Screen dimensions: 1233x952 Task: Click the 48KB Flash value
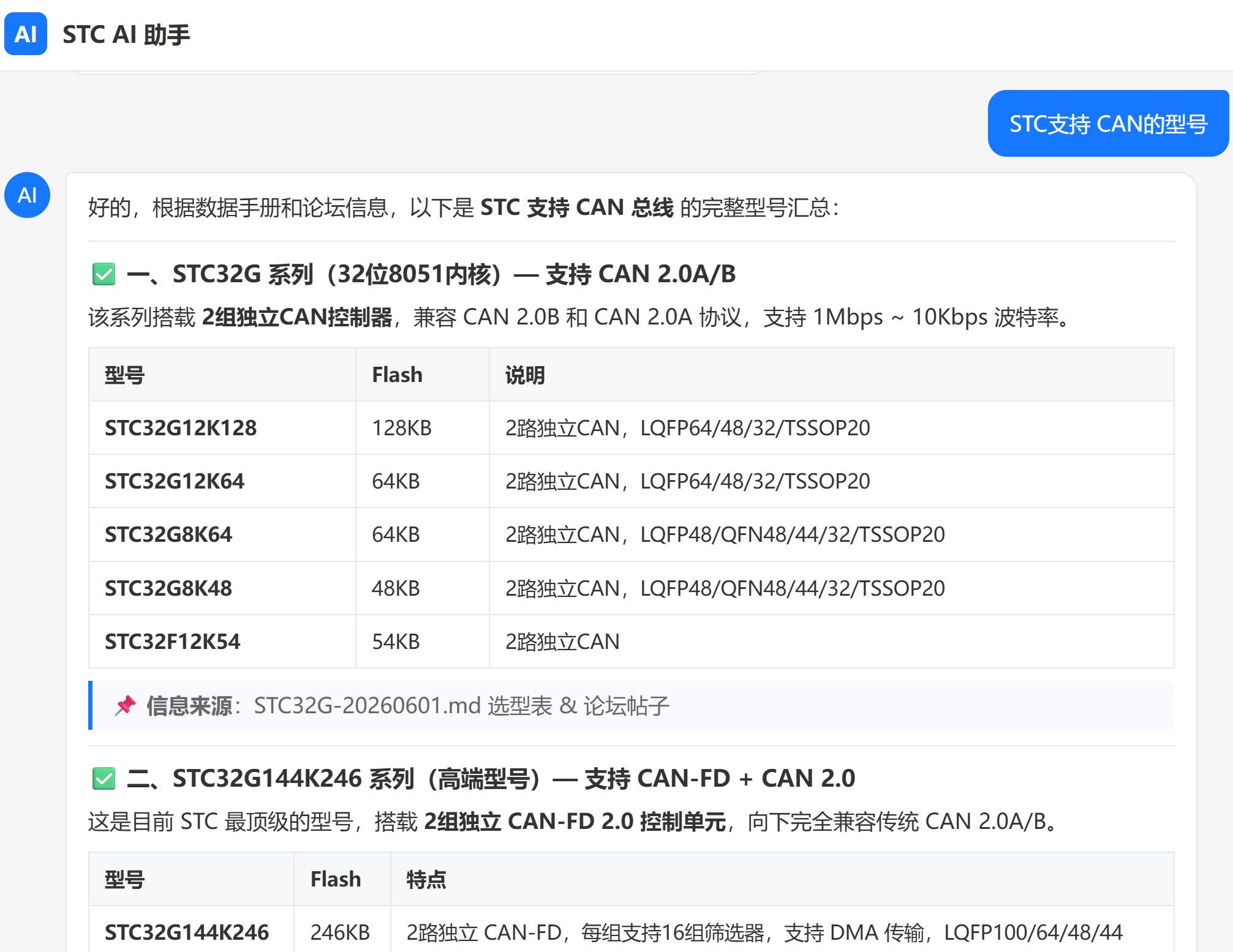pyautogui.click(x=396, y=588)
